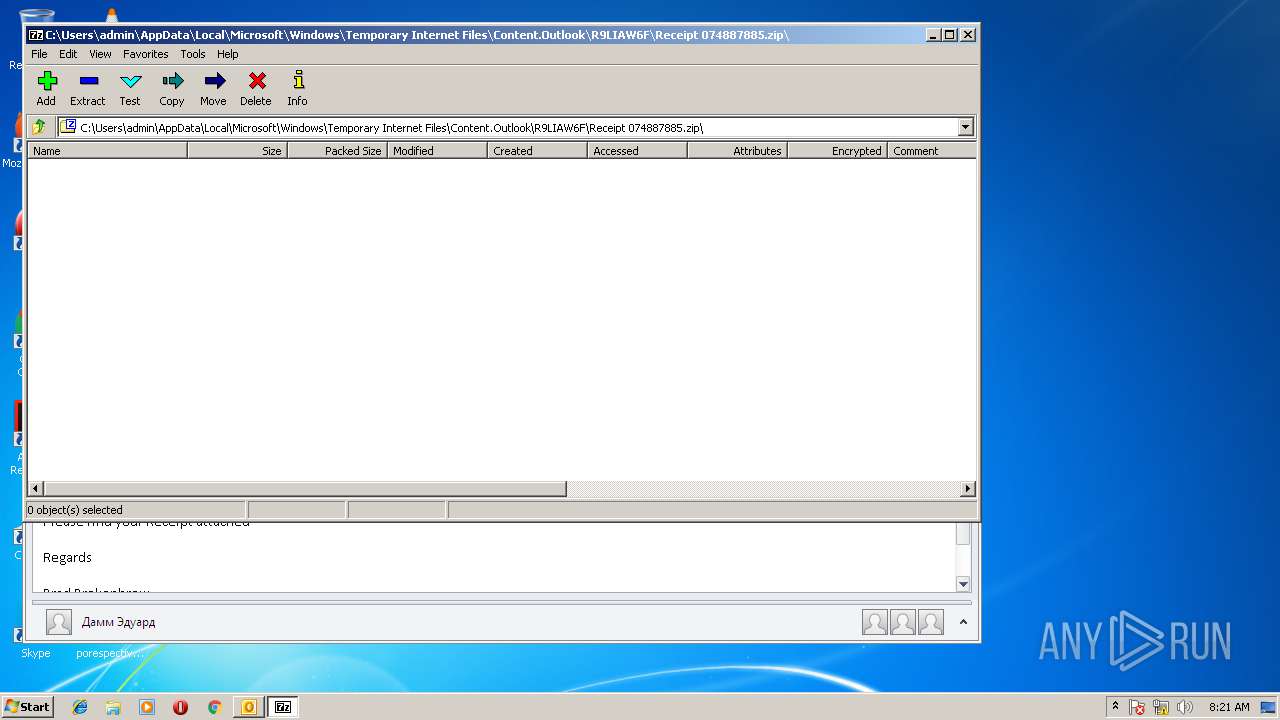Click sender contact photo in Outlook
The image size is (1280, 720).
coord(59,622)
